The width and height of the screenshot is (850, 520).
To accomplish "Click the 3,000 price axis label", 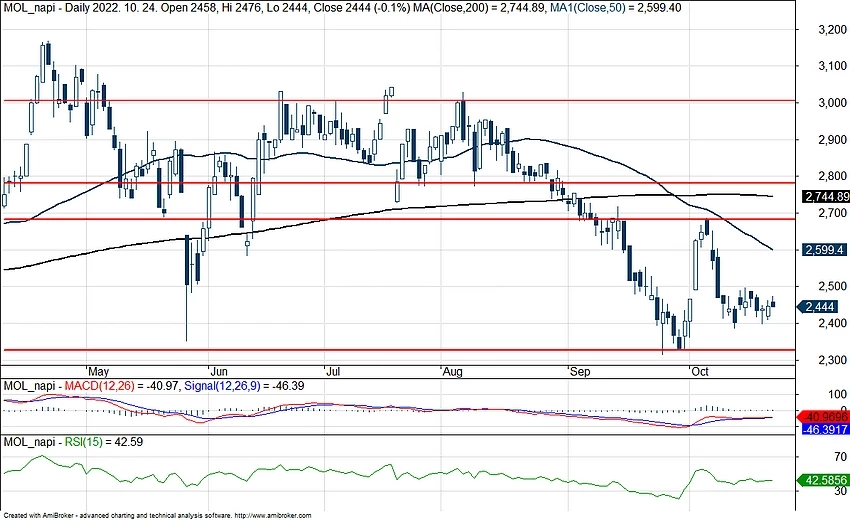I will pos(832,103).
